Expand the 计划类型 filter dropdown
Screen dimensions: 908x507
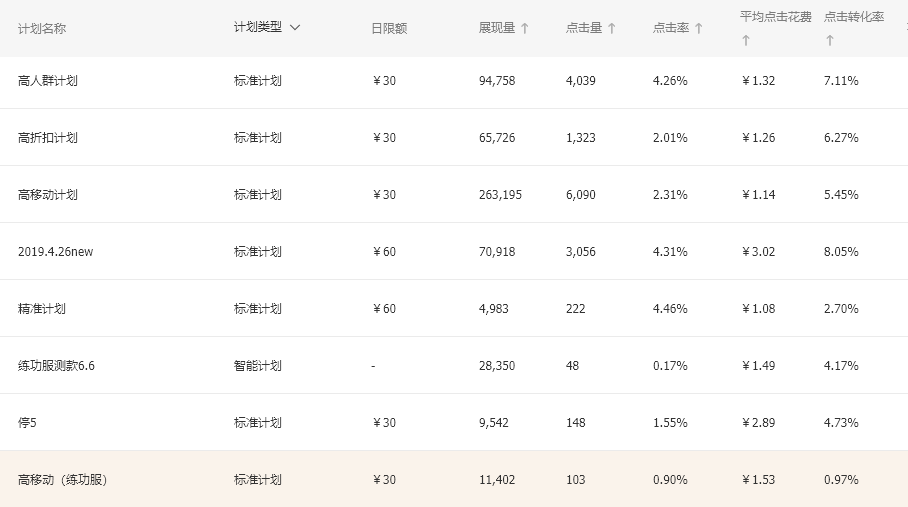[x=294, y=28]
